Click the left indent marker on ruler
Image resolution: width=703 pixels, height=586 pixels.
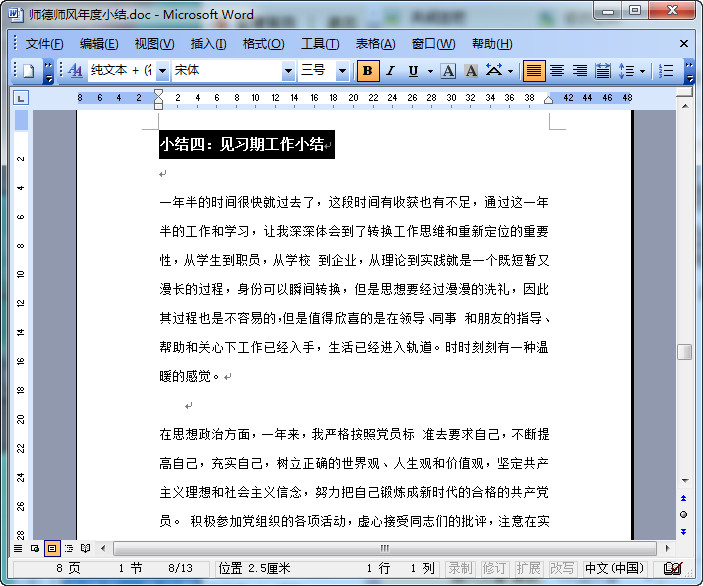pos(158,105)
